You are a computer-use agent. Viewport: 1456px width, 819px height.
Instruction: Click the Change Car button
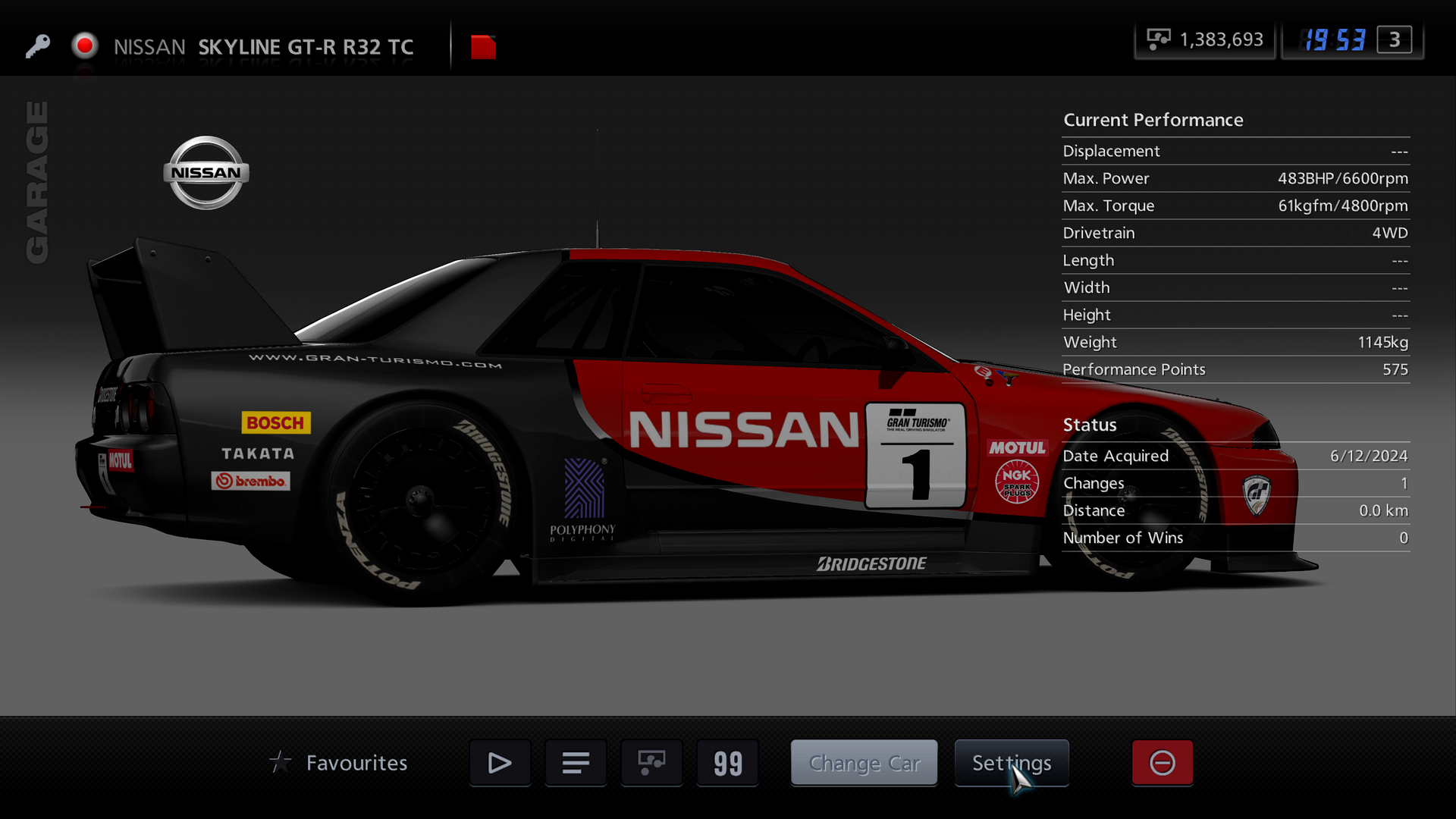864,763
